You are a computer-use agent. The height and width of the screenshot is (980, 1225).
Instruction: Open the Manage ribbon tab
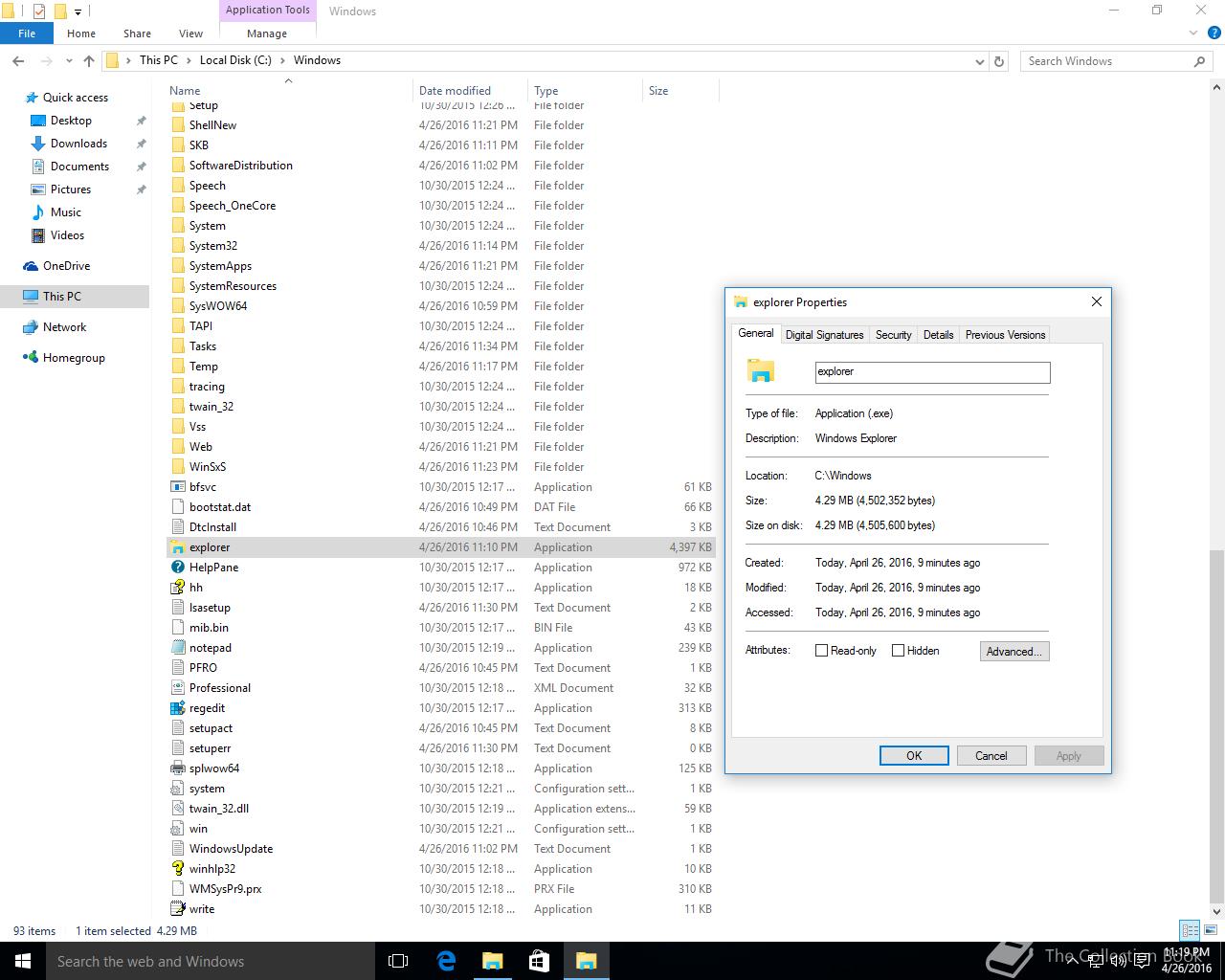267,33
